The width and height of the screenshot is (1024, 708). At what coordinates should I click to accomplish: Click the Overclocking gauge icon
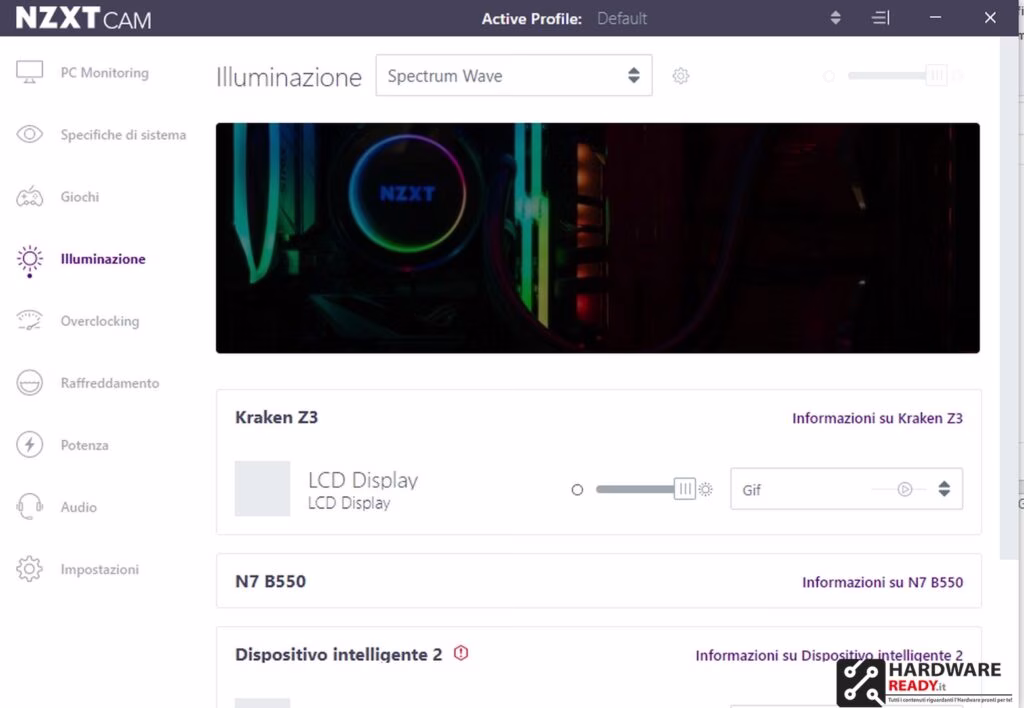[29, 321]
